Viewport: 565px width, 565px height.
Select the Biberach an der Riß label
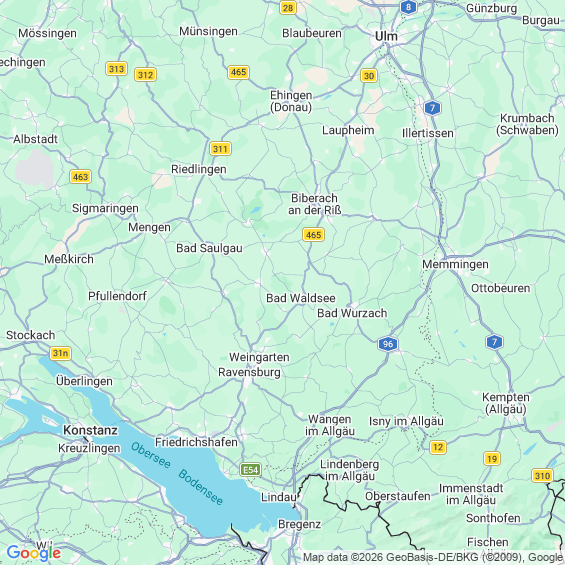315,204
